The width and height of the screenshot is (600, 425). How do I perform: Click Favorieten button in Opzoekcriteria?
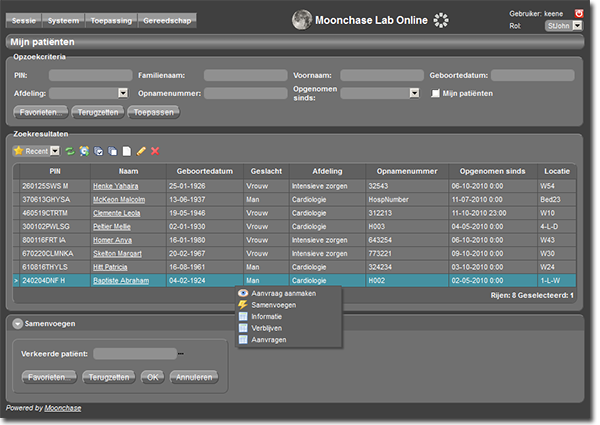click(41, 112)
